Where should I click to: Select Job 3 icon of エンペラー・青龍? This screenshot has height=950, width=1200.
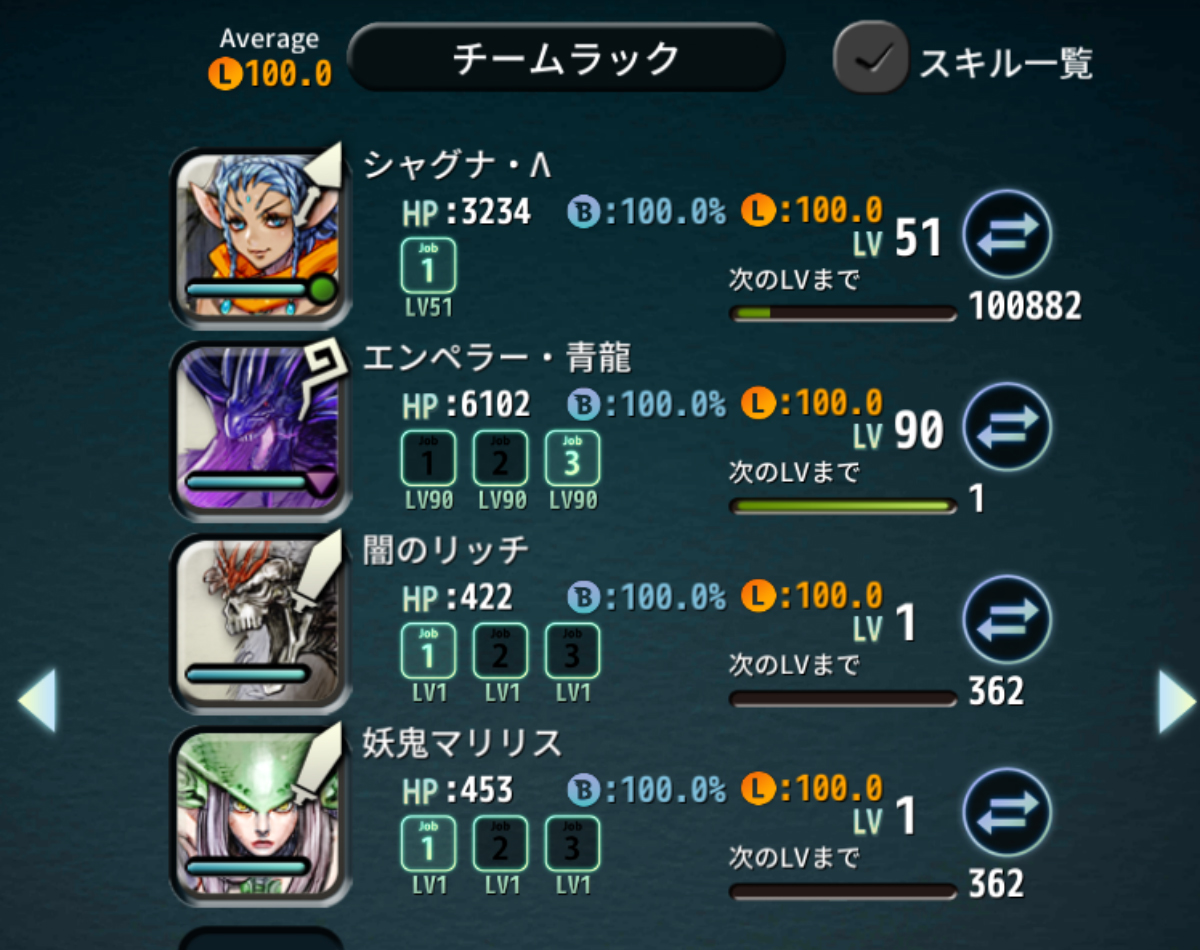point(573,458)
